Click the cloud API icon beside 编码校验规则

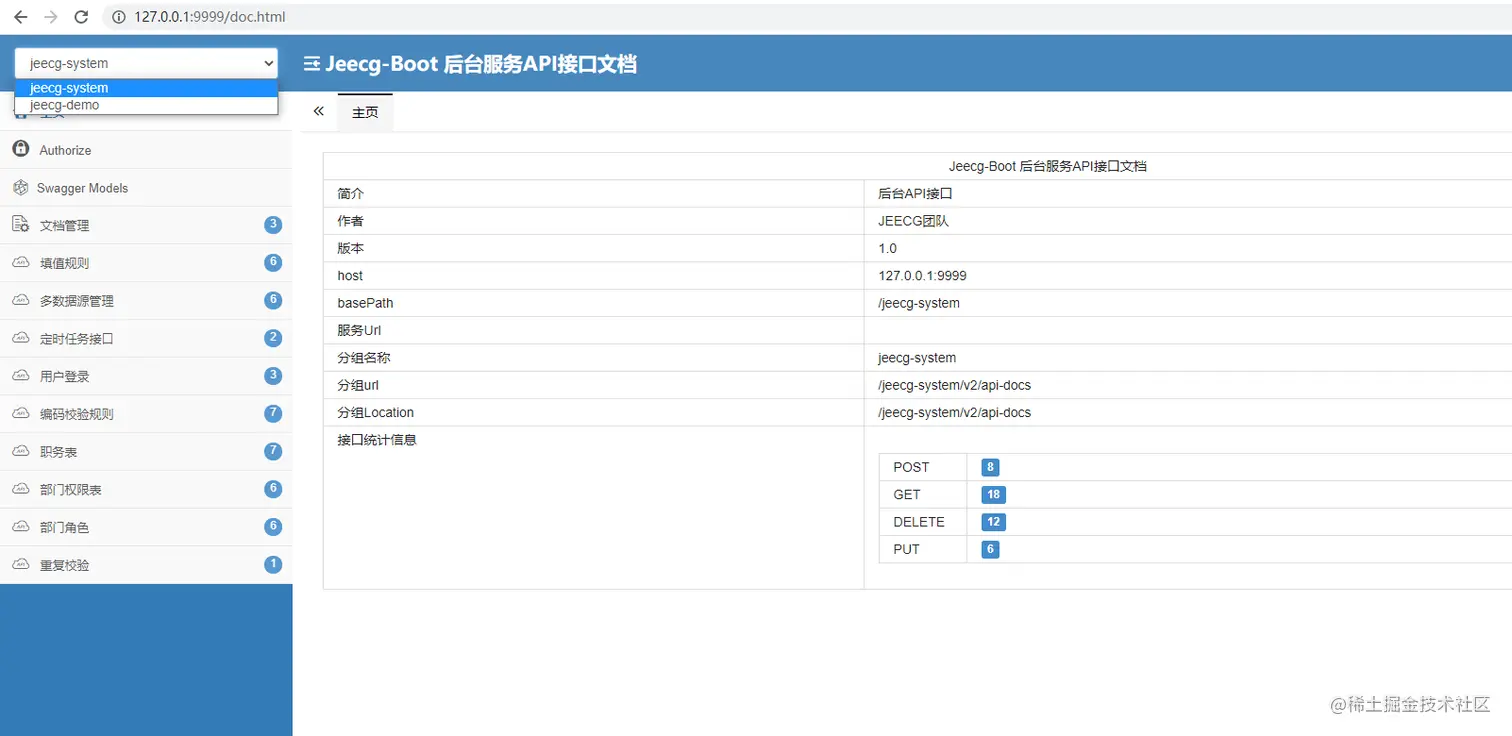(20, 413)
